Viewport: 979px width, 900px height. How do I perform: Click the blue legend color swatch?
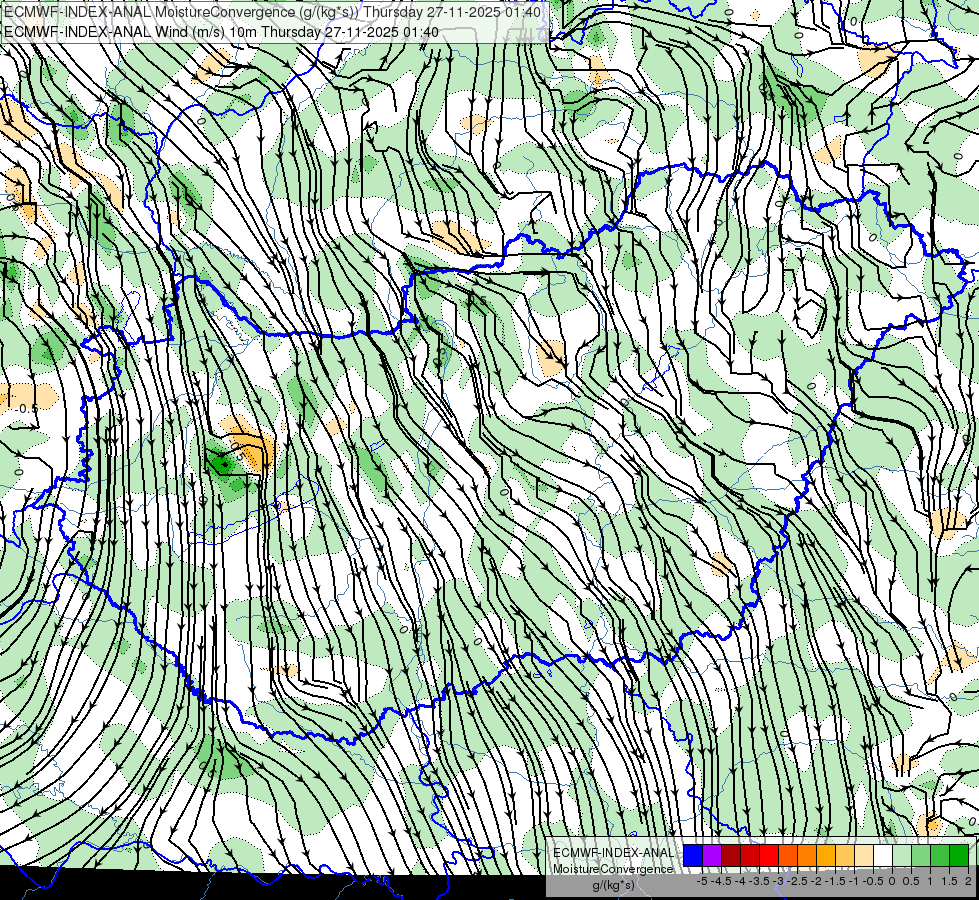pyautogui.click(x=693, y=855)
